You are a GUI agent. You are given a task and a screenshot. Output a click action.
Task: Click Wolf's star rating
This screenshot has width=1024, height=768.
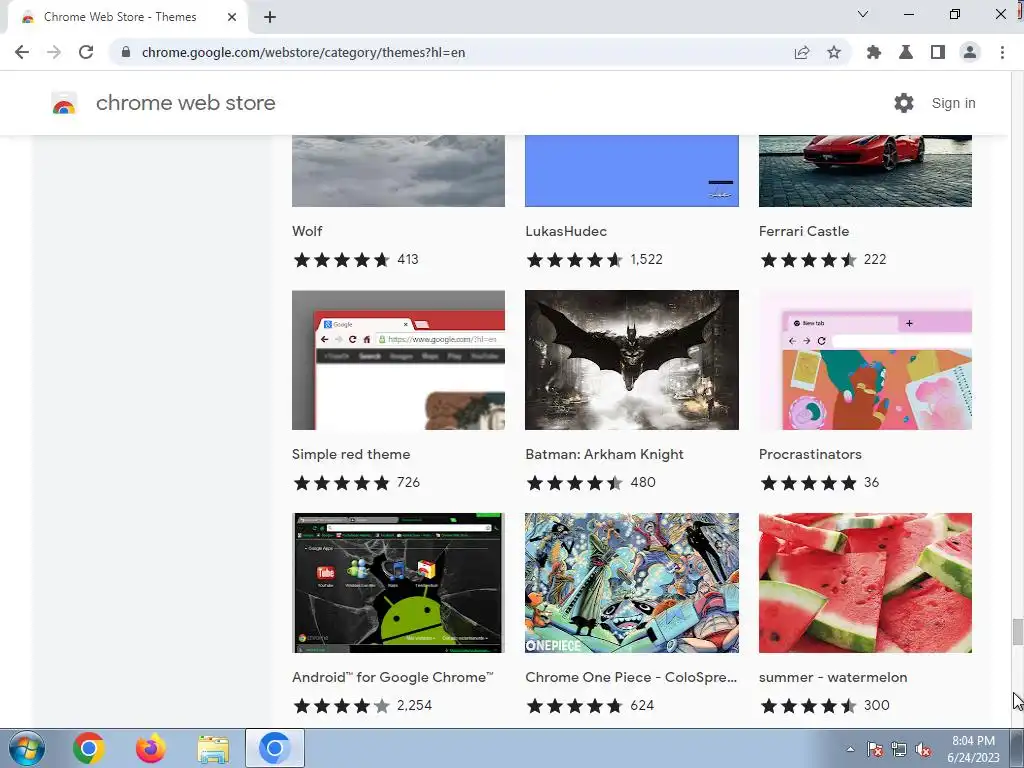click(342, 260)
